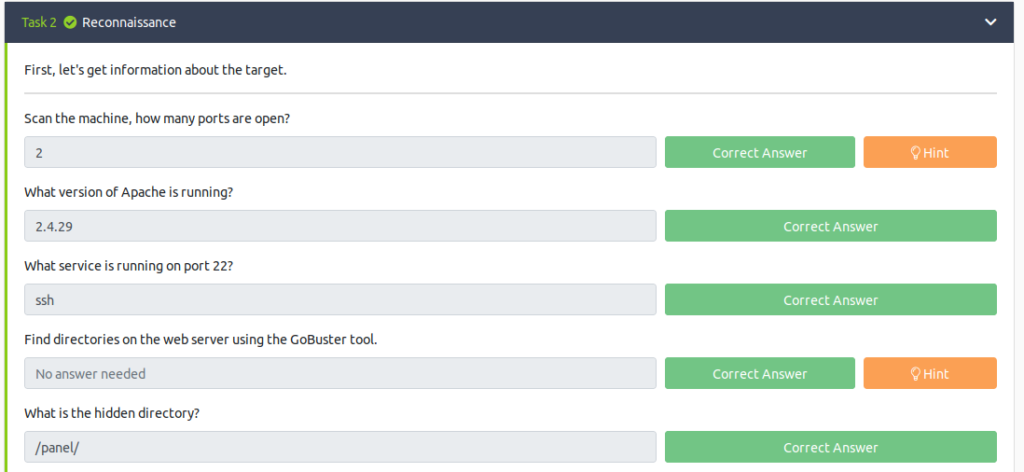The height and width of the screenshot is (472, 1024).
Task: Focus the Apache version field showing 2.4.29
Action: 340,226
